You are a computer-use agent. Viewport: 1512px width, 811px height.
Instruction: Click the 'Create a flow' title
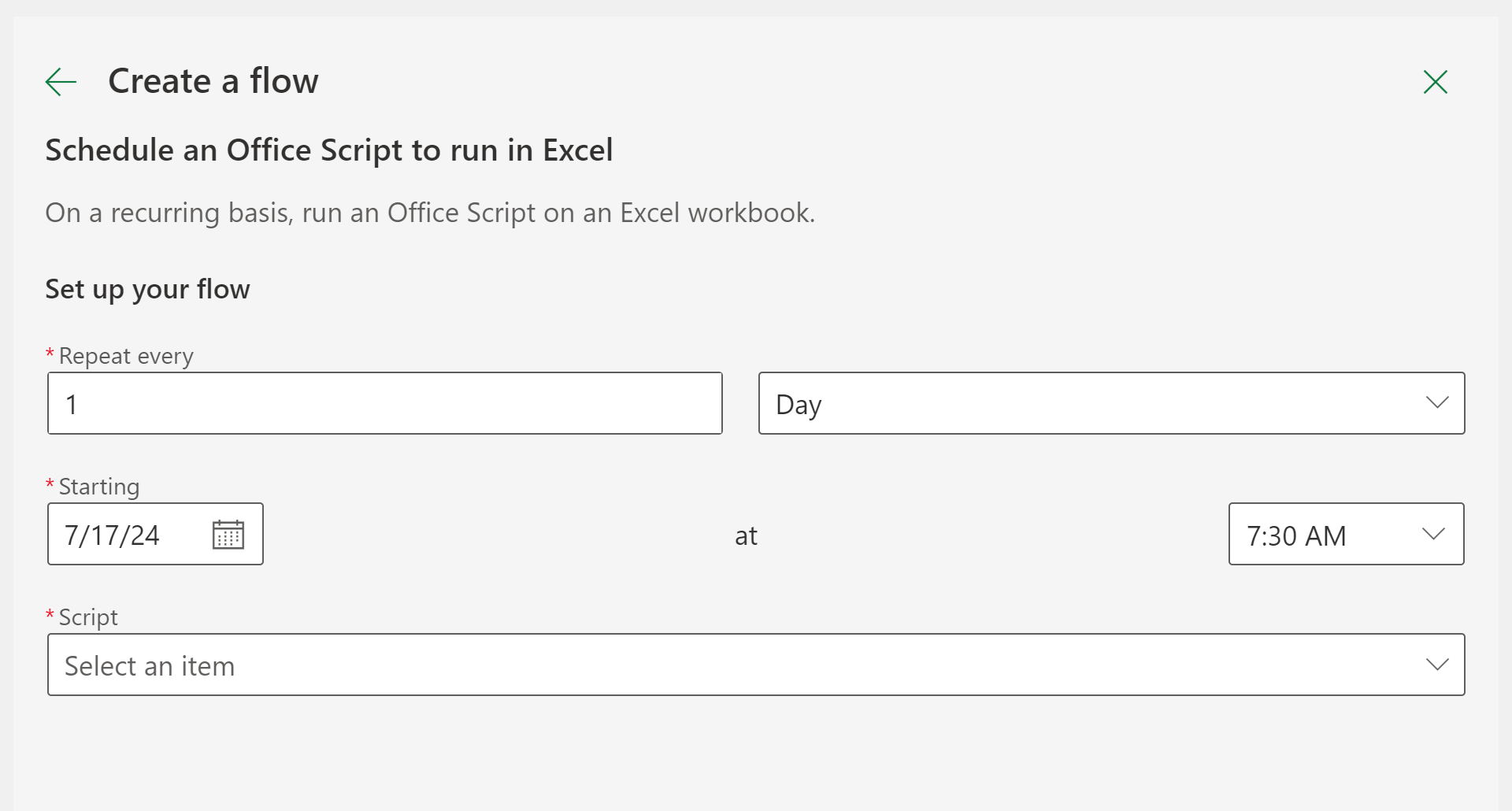(x=213, y=81)
